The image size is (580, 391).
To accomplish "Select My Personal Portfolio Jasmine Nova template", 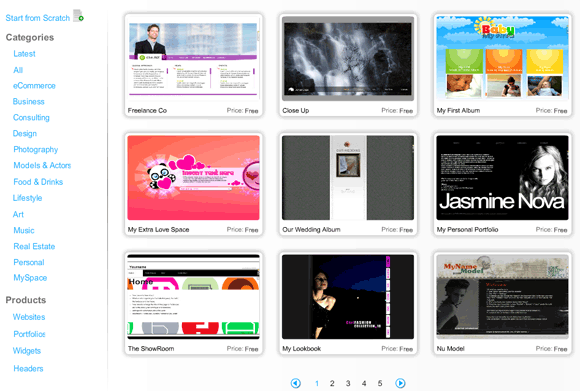I will (x=502, y=178).
